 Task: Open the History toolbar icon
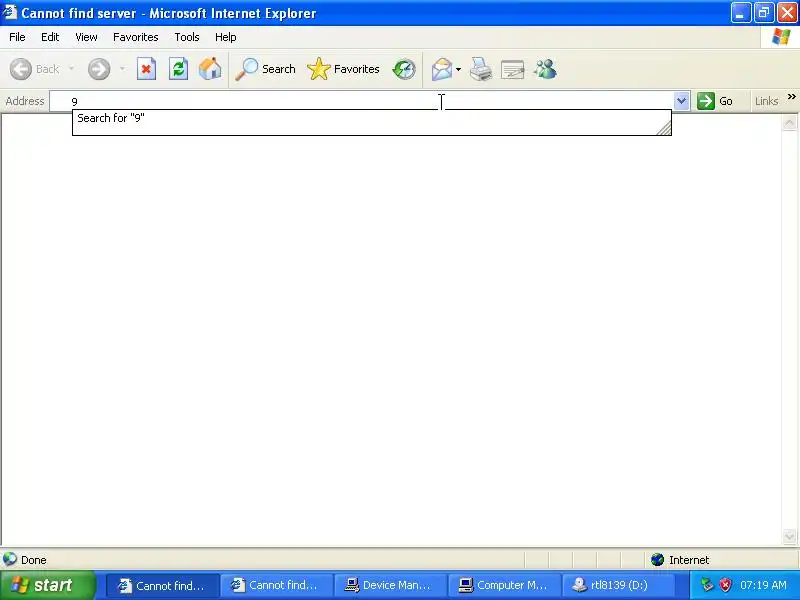click(x=404, y=69)
